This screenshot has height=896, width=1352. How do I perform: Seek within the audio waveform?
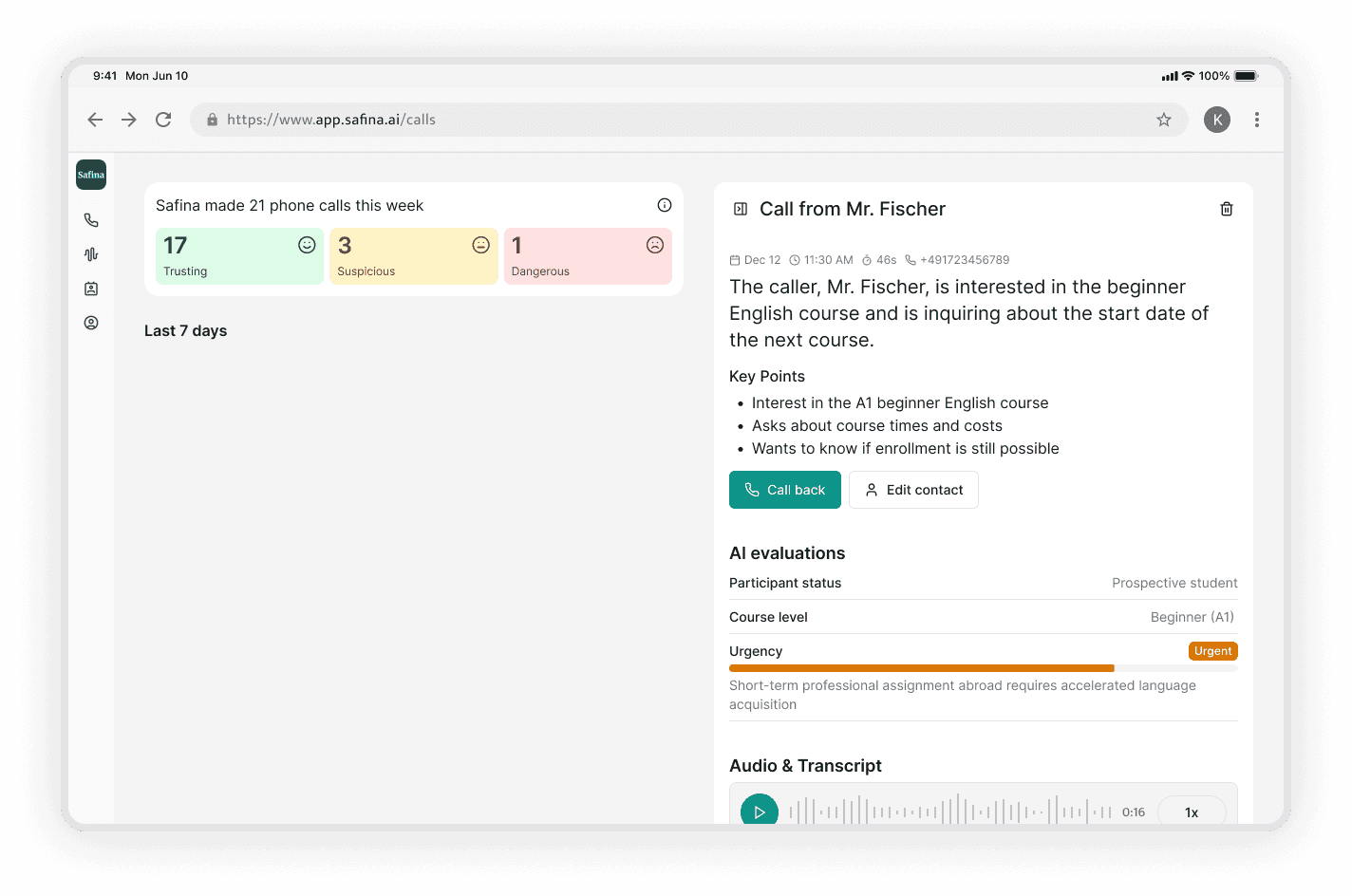coord(950,812)
